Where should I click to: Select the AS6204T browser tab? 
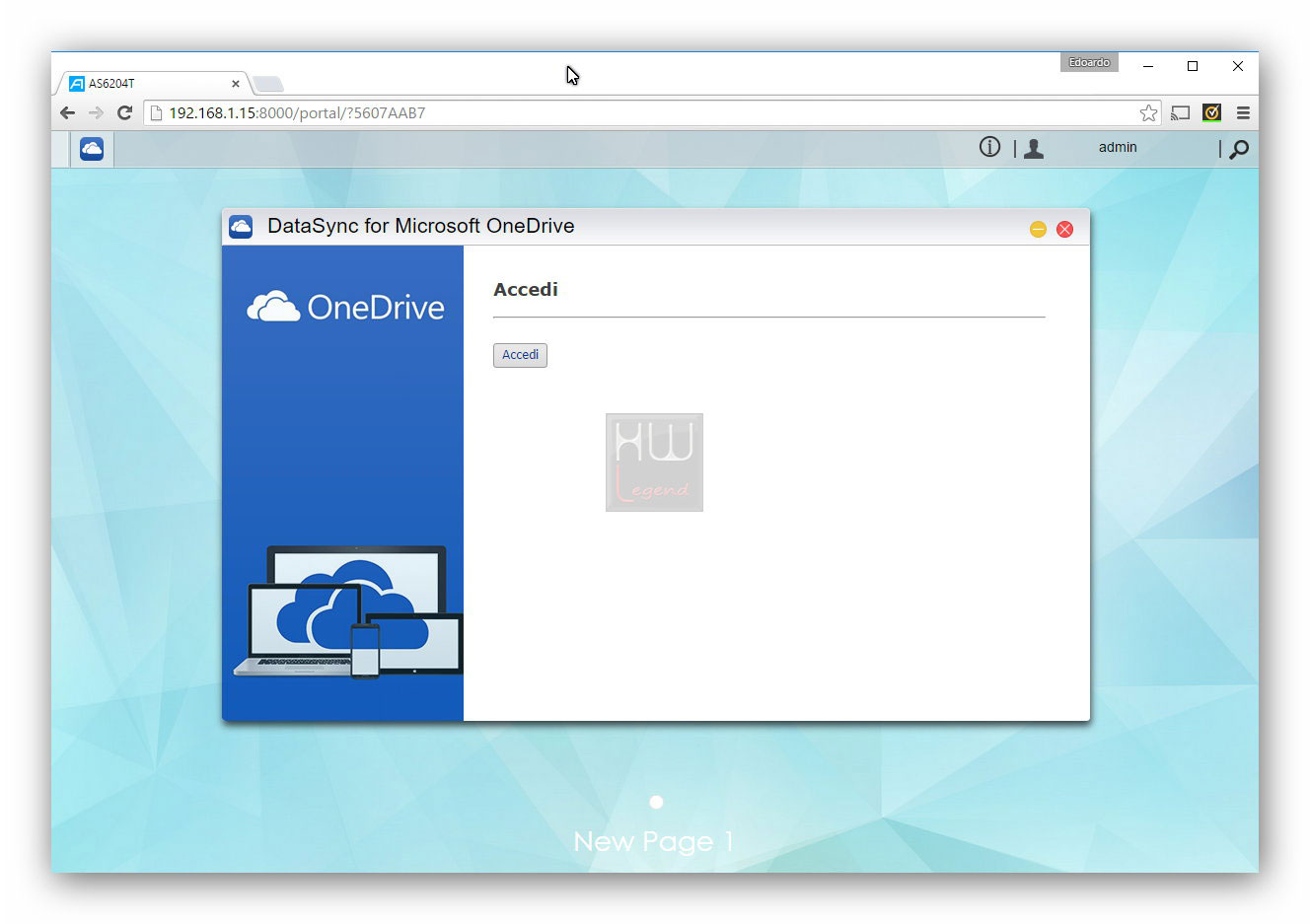153,84
